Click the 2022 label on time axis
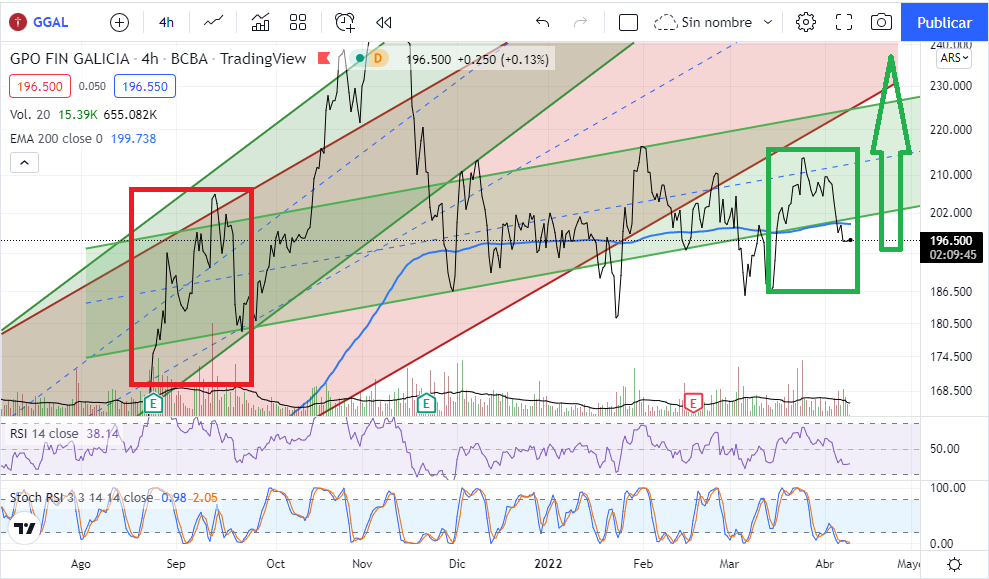989x579 pixels. tap(548, 564)
